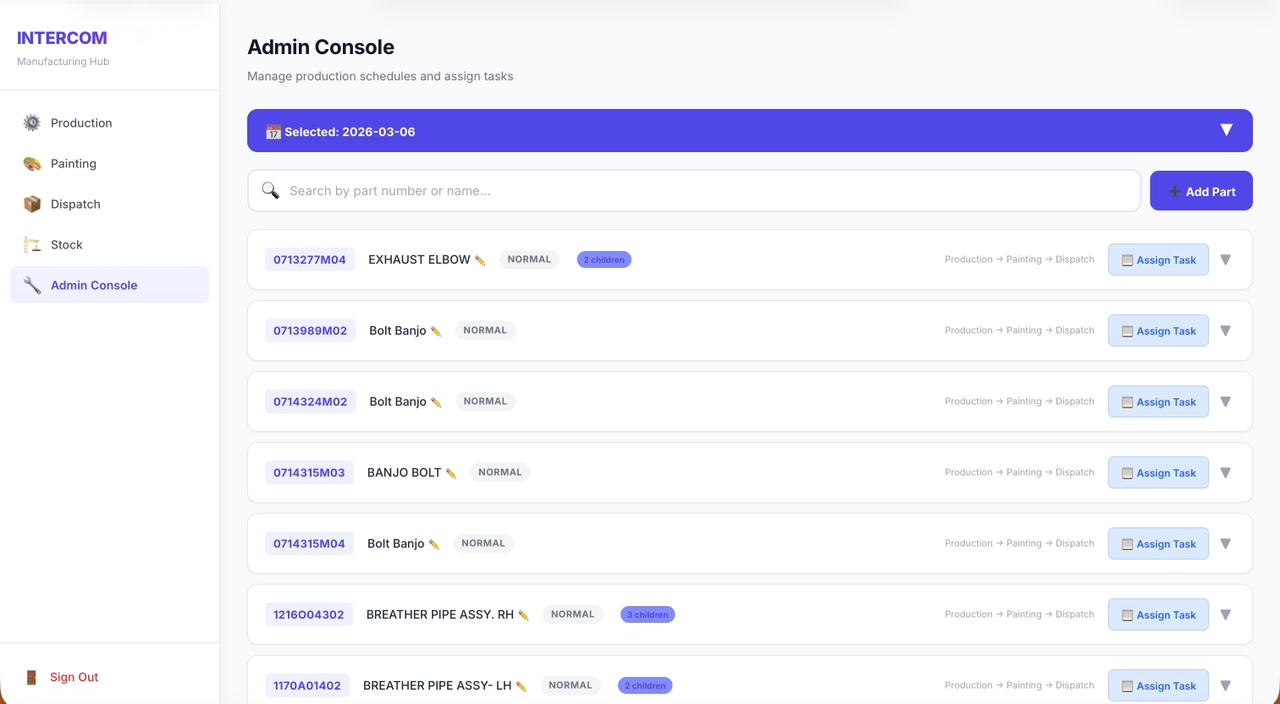Click calendar icon in selected date bar

(273, 132)
